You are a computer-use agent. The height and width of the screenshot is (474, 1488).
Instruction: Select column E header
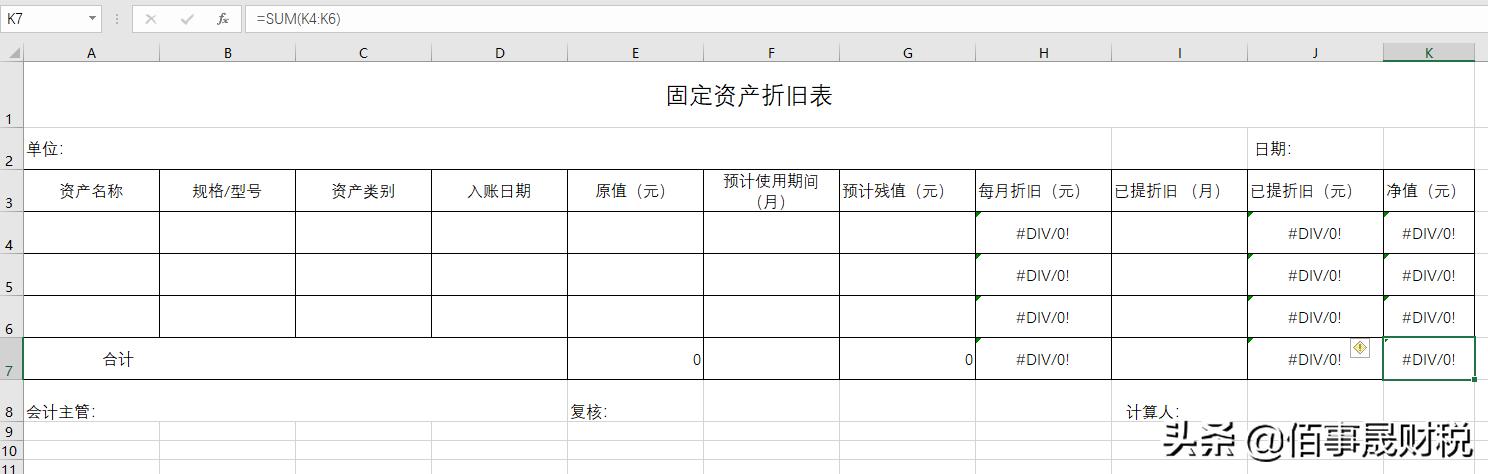(635, 53)
